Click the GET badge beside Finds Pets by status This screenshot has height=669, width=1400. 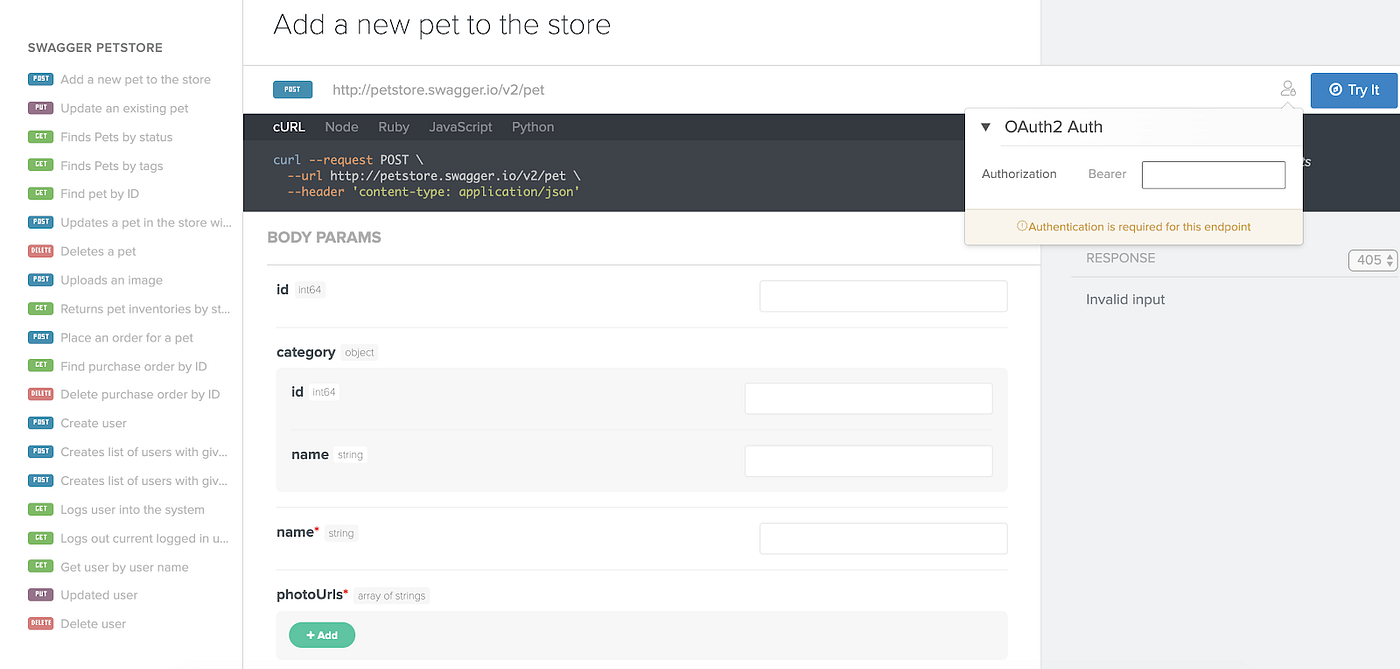[x=40, y=137]
